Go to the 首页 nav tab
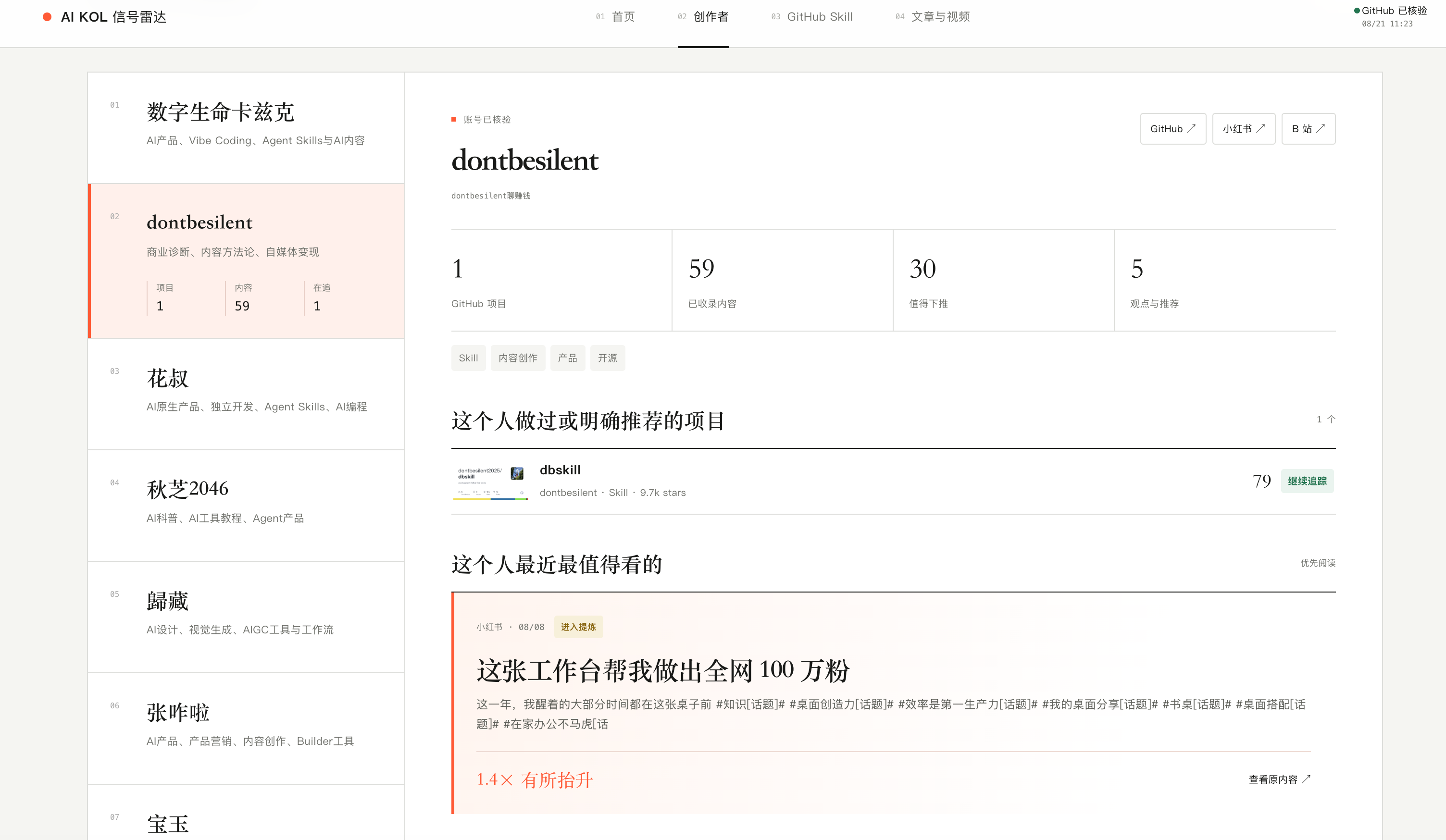This screenshot has width=1446, height=840. coord(615,17)
